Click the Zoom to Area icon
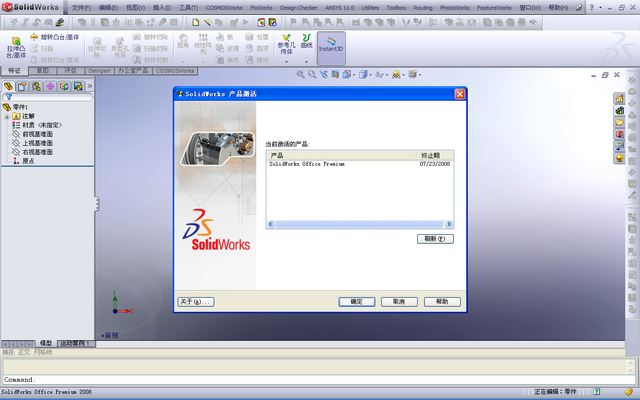640x400 pixels. (312, 74)
